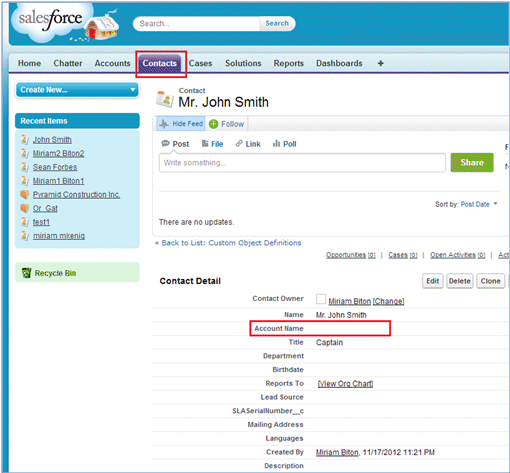Click the top Search input field

(197, 24)
